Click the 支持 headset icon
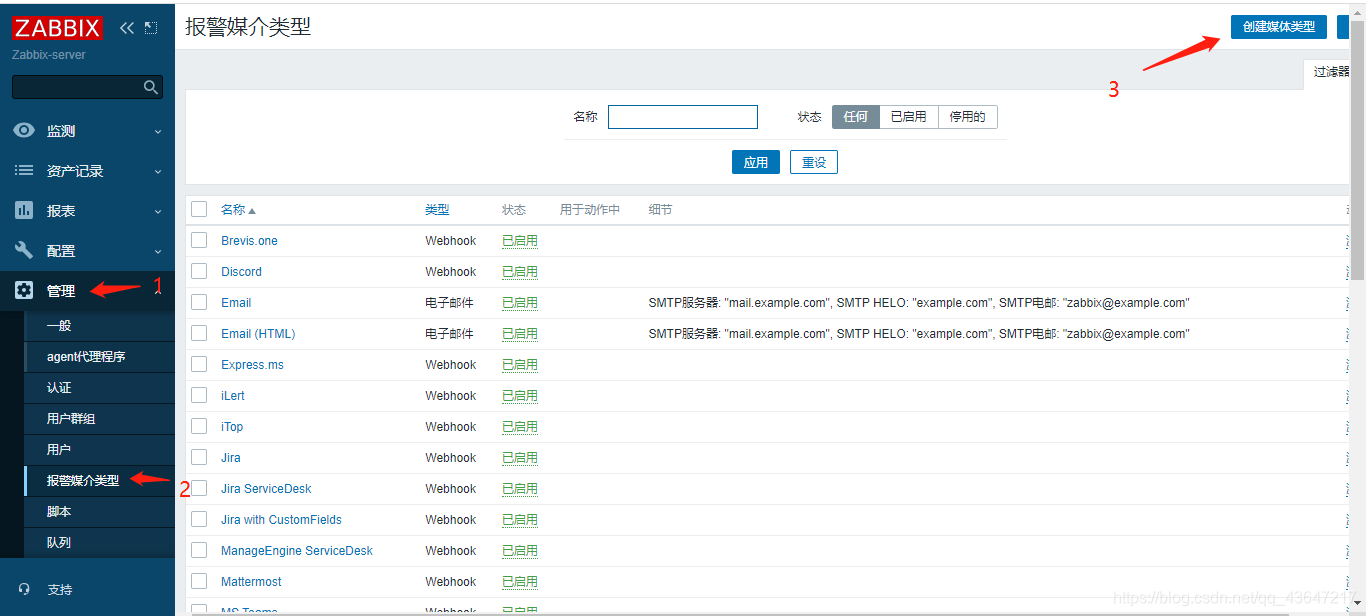 pyautogui.click(x=24, y=589)
